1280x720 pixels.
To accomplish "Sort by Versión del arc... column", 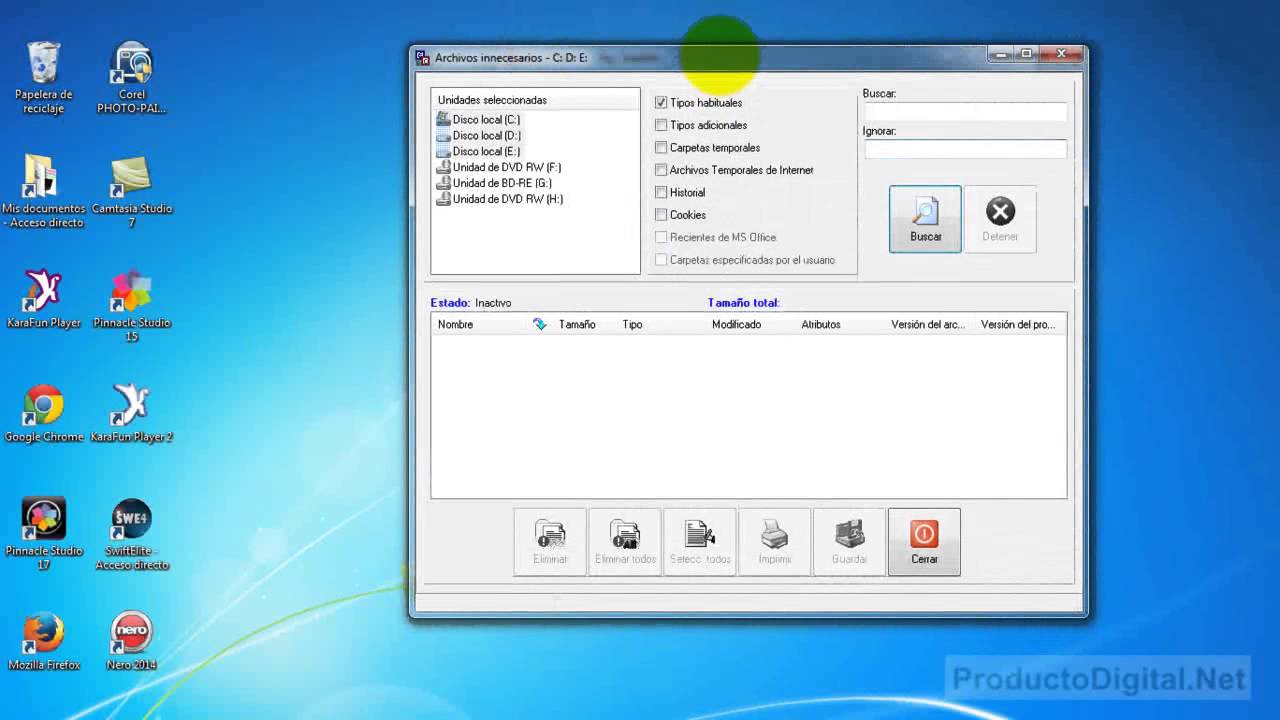I will [930, 324].
